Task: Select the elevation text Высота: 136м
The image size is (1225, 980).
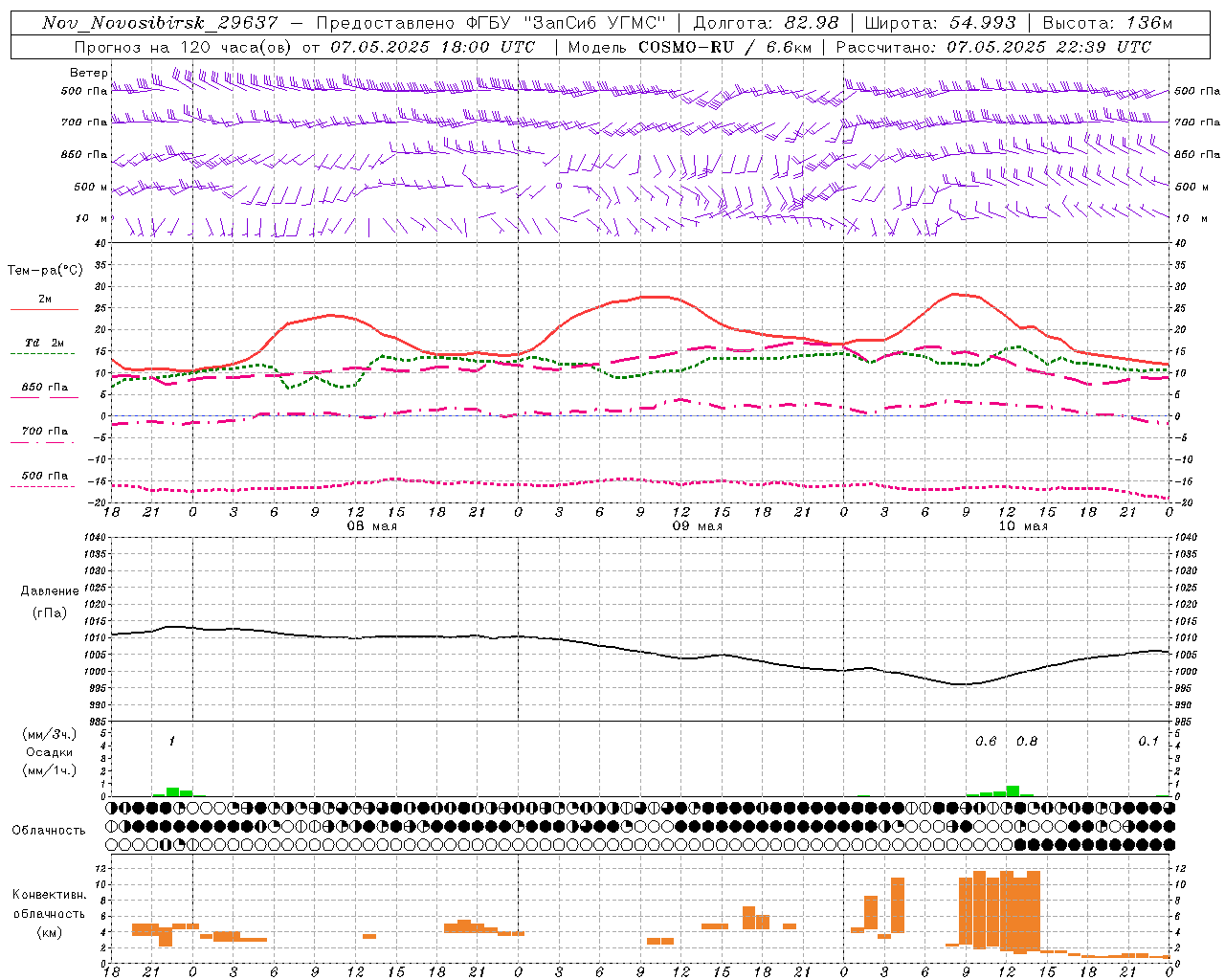Action: [x=1107, y=23]
